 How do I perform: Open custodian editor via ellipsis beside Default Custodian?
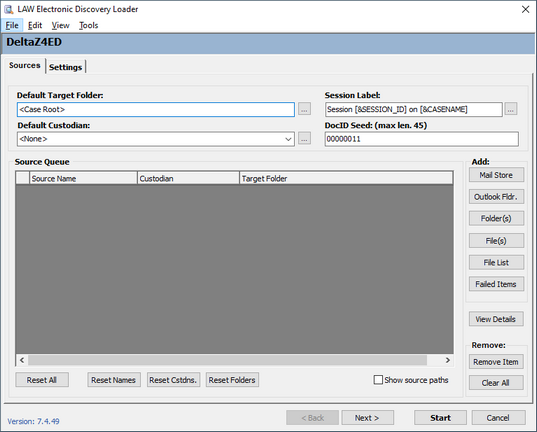point(304,138)
